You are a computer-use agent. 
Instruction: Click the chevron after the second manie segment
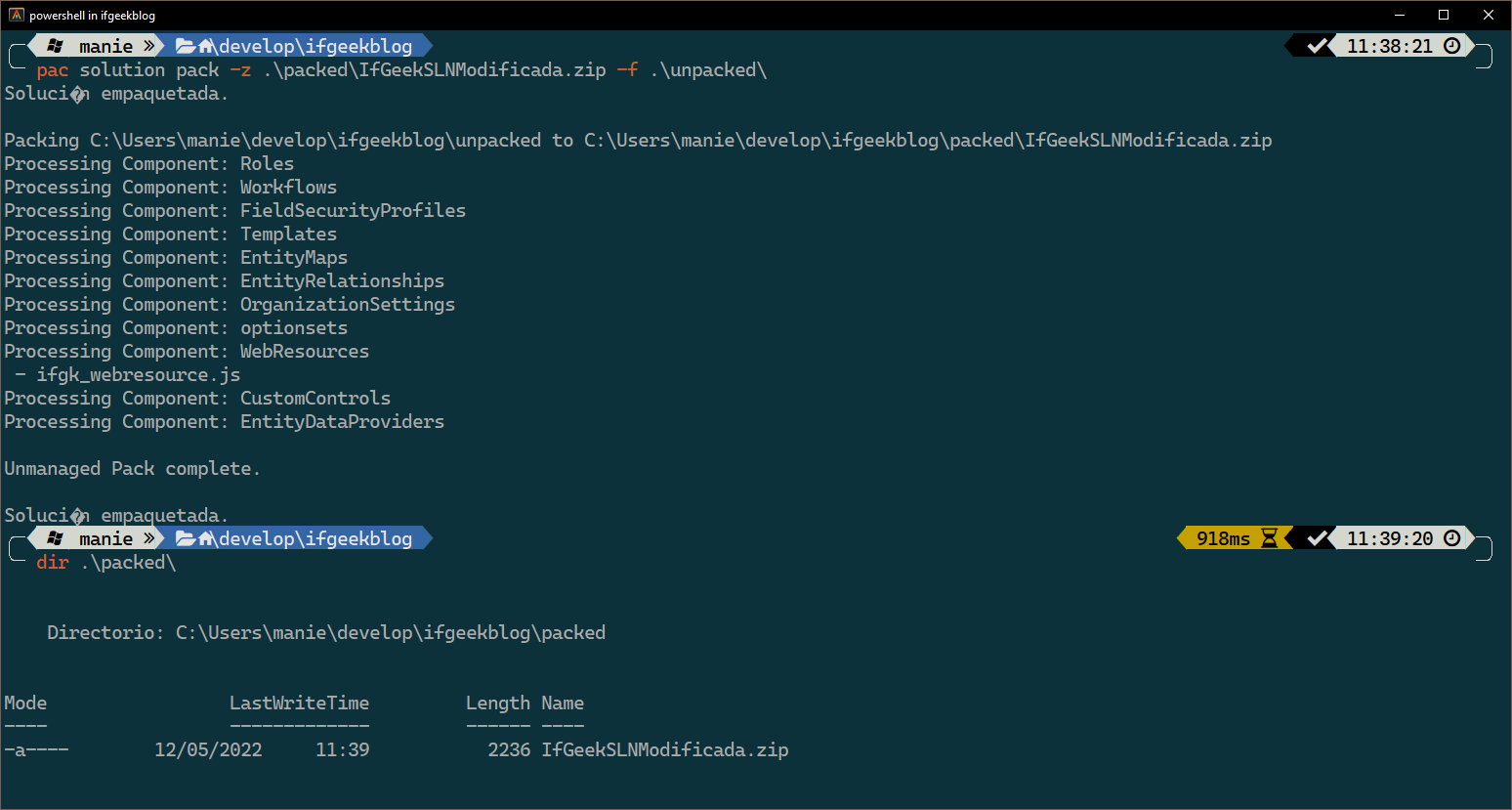148,538
